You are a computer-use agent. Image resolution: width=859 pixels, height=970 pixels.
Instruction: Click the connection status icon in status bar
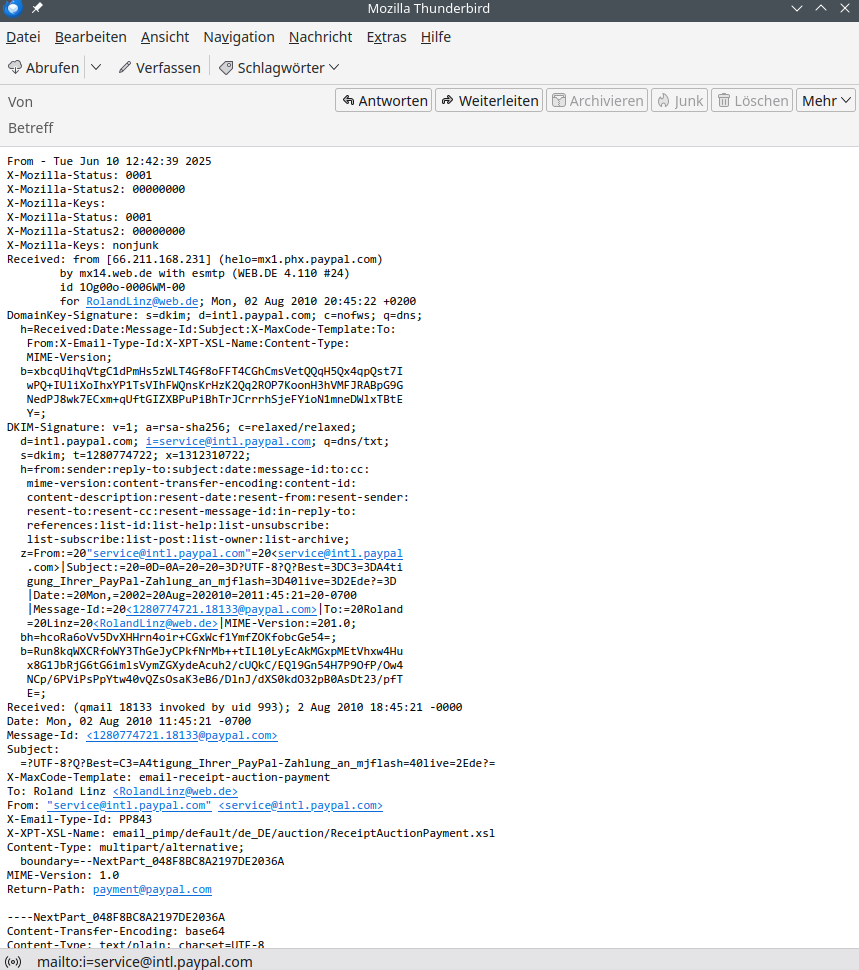(x=13, y=962)
